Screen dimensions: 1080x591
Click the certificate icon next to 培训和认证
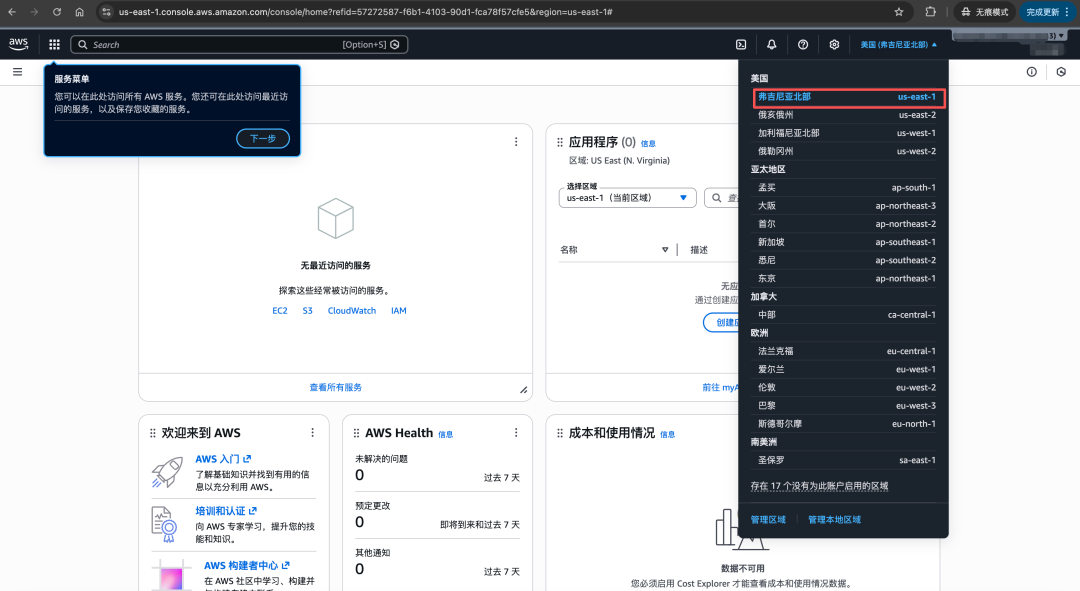(x=165, y=524)
